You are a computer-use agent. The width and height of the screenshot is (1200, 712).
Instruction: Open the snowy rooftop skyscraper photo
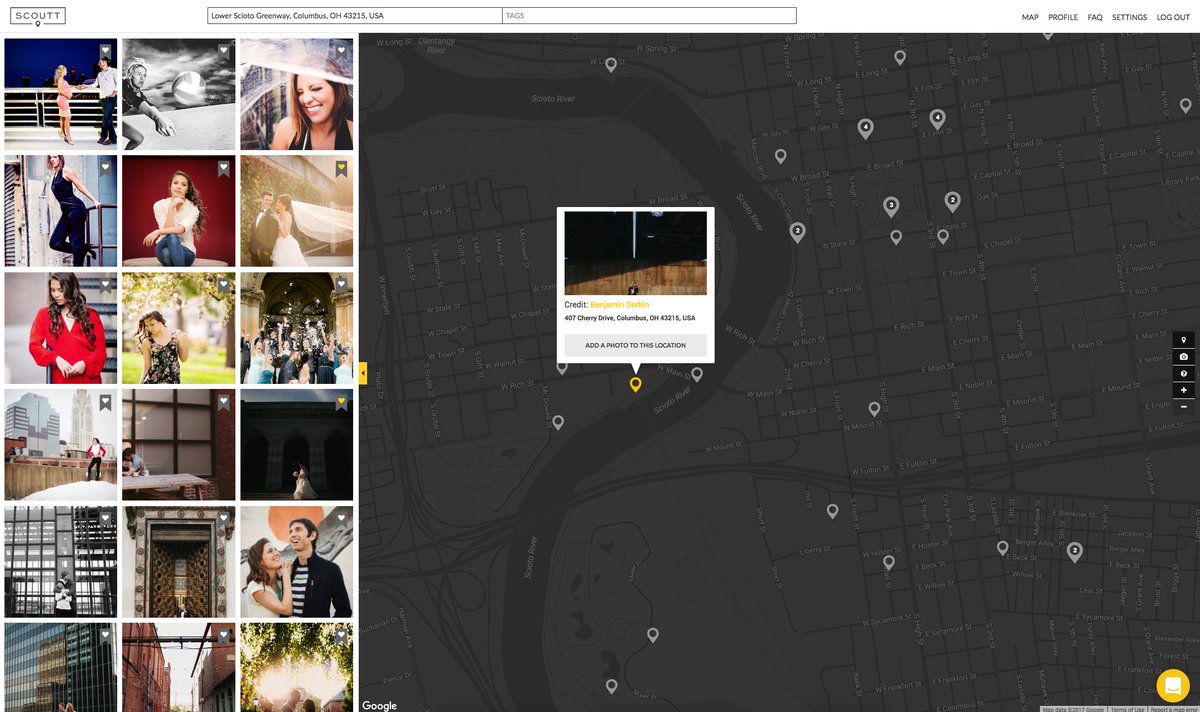point(60,445)
